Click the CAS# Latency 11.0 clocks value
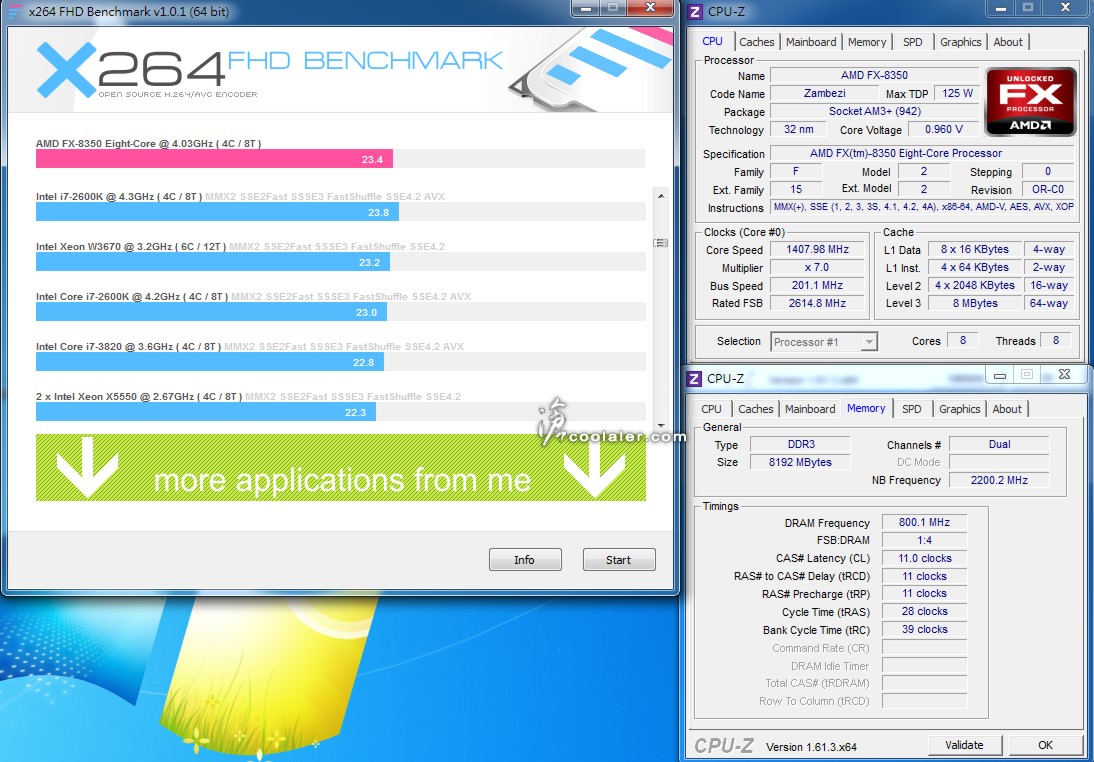Screen dimensions: 1094x762 (924, 558)
